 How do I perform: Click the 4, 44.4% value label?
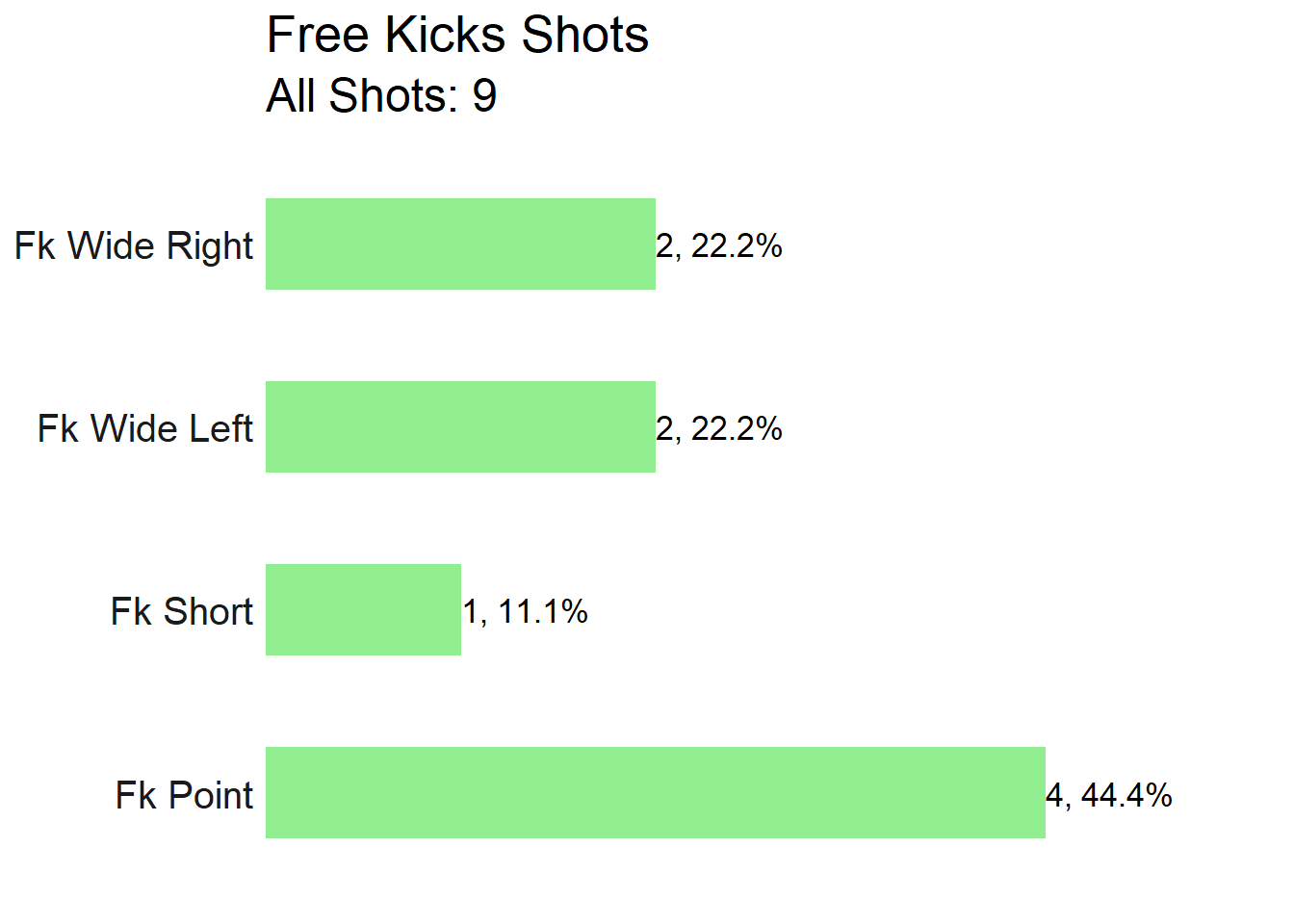pos(1109,795)
